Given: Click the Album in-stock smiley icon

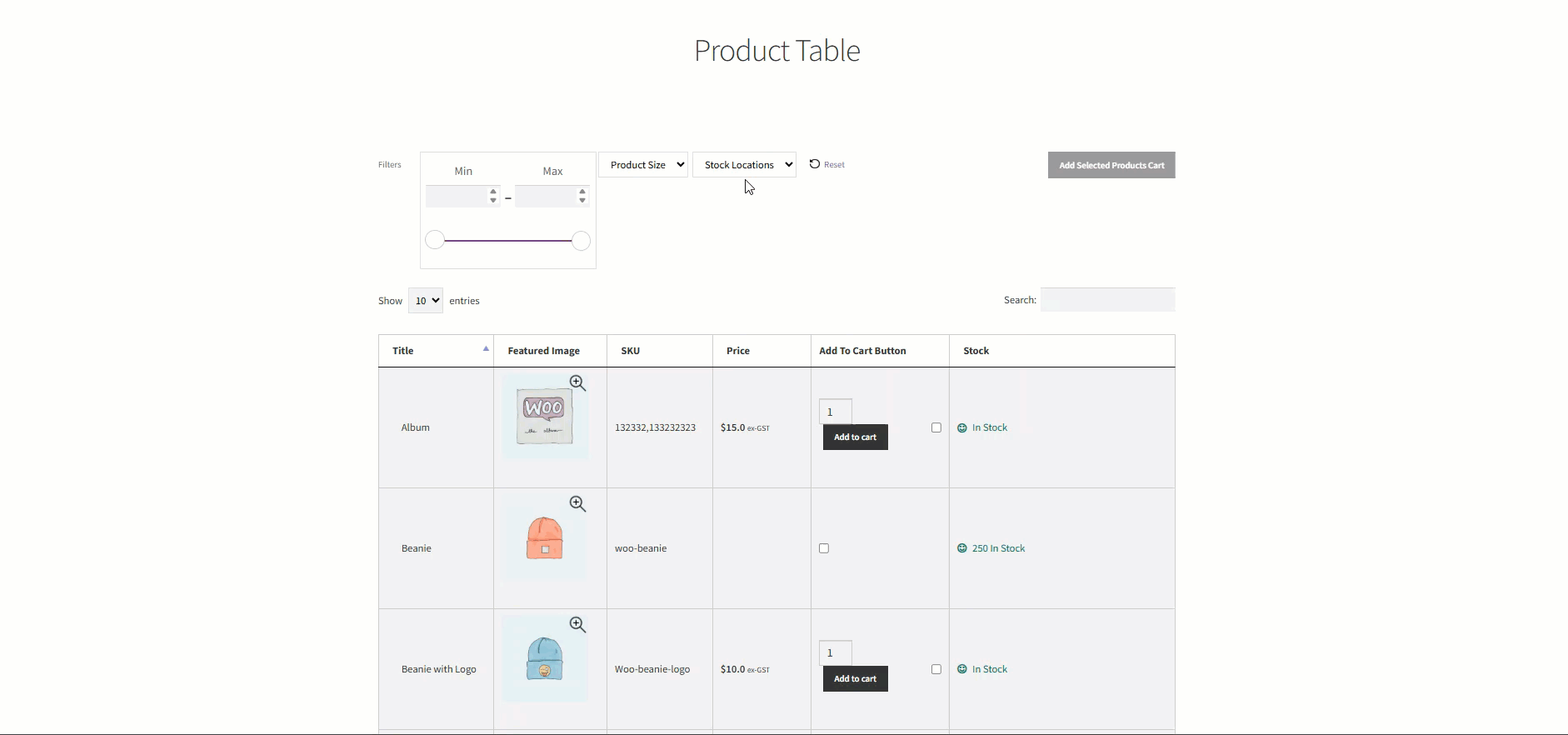Looking at the screenshot, I should (962, 427).
